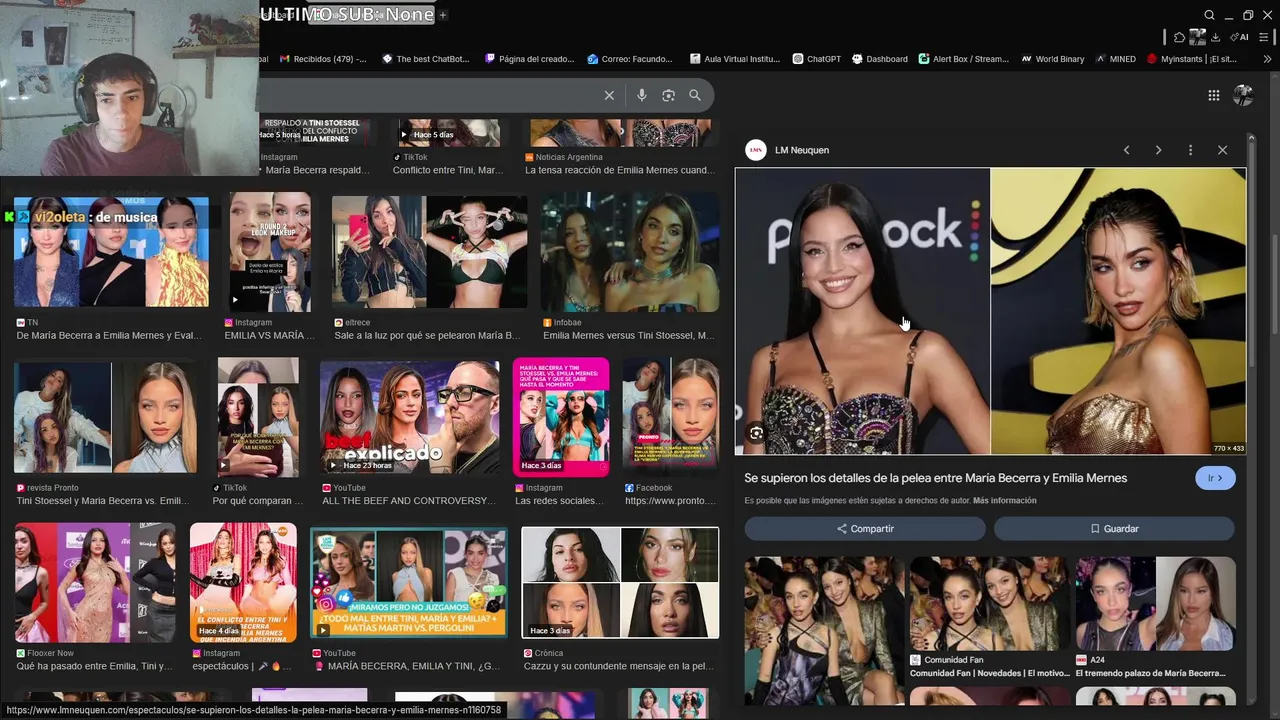This screenshot has width=1280, height=720.
Task: Open the large preview image of the two singers
Action: pyautogui.click(x=990, y=311)
